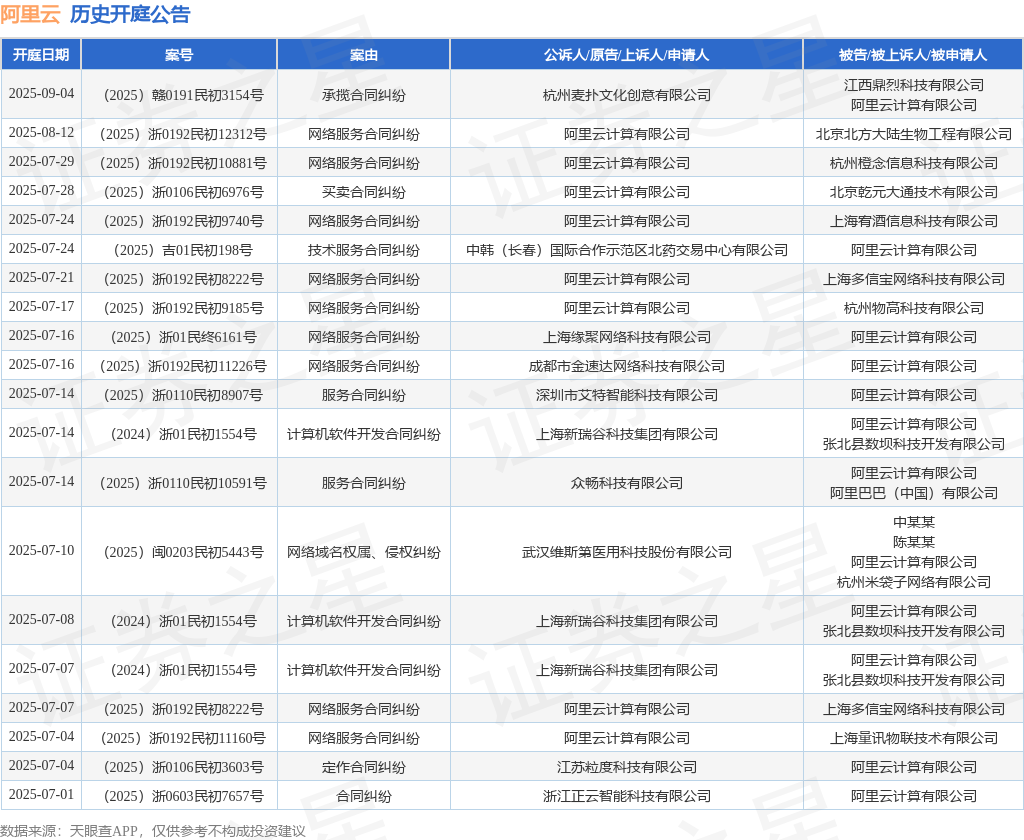Click defendant "江西鼎烈科技有限公司"
Viewport: 1024px width, 840px height.
913,85
